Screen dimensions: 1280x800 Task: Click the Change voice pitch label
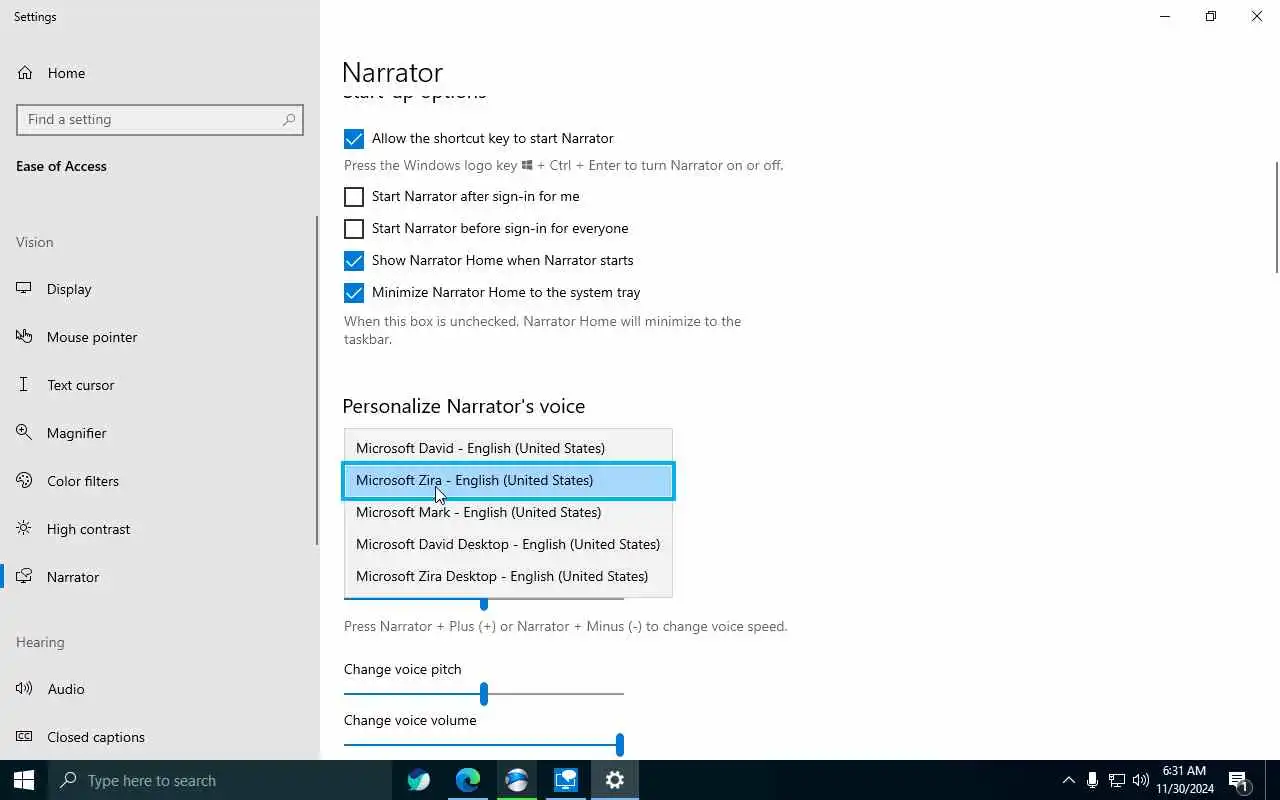[403, 669]
